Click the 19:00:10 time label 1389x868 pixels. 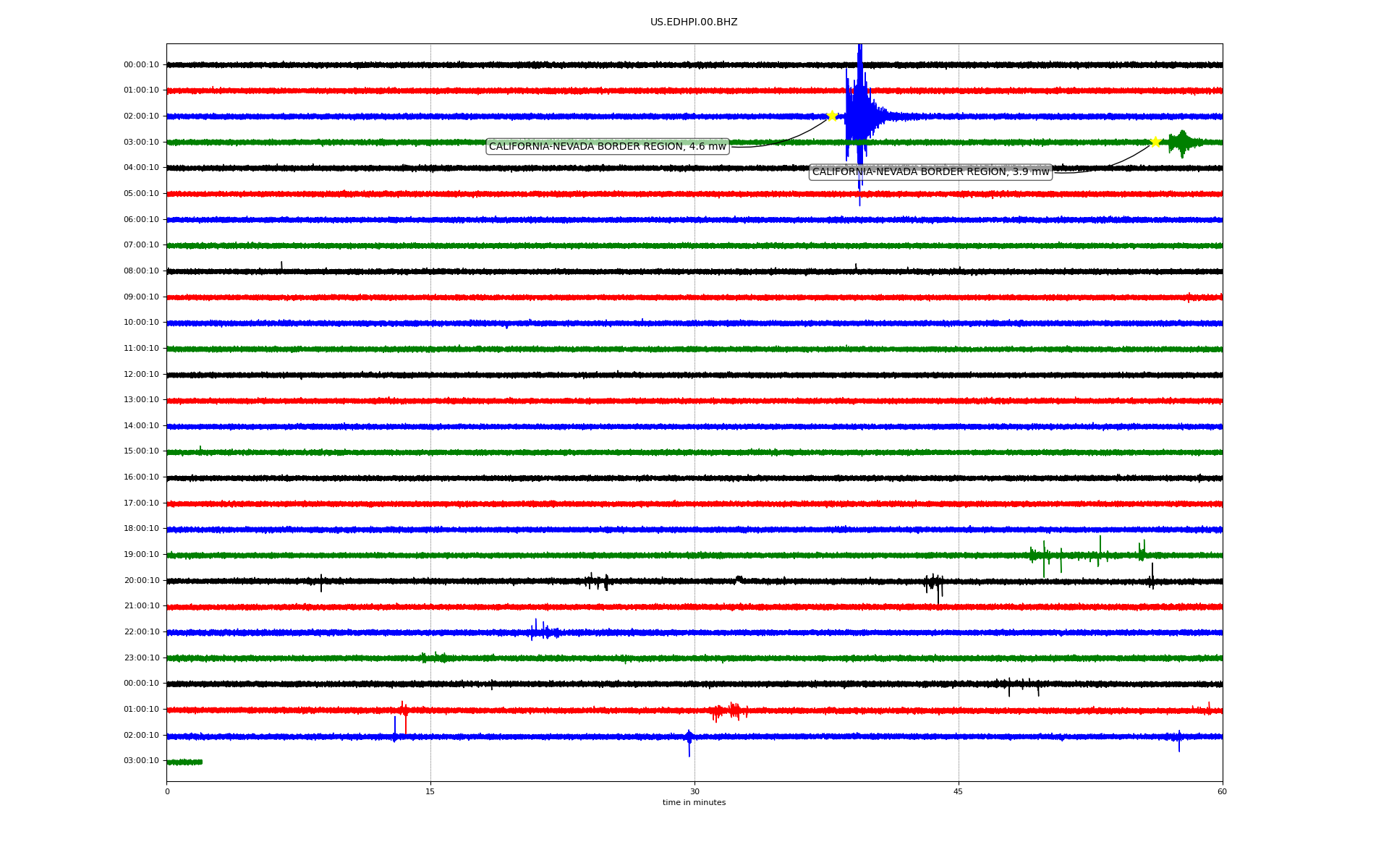(141, 555)
